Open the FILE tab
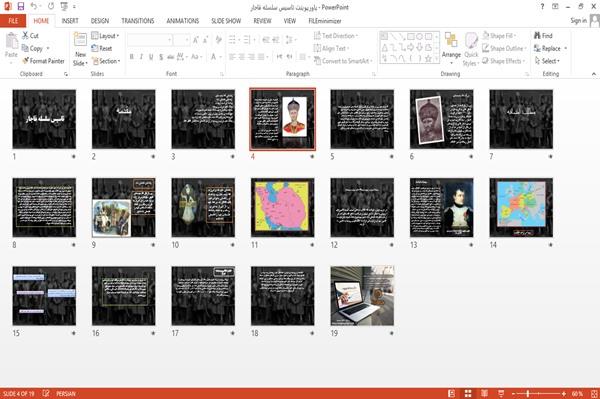 pyautogui.click(x=13, y=21)
